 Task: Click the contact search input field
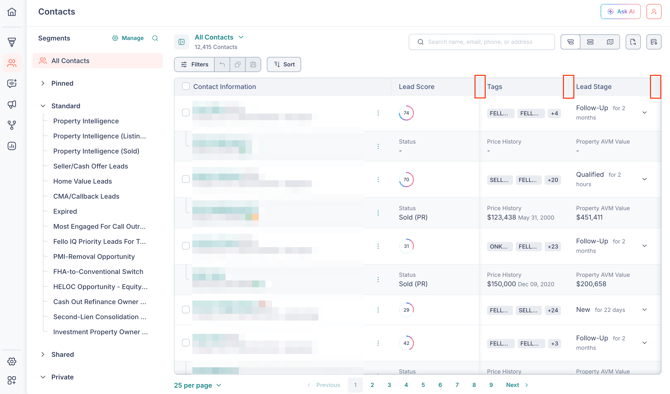click(x=482, y=42)
